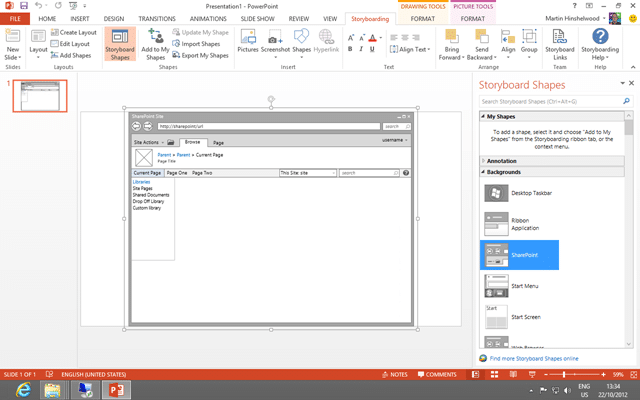Open Align Text dropdown
640x400 pixels.
pyautogui.click(x=410, y=49)
